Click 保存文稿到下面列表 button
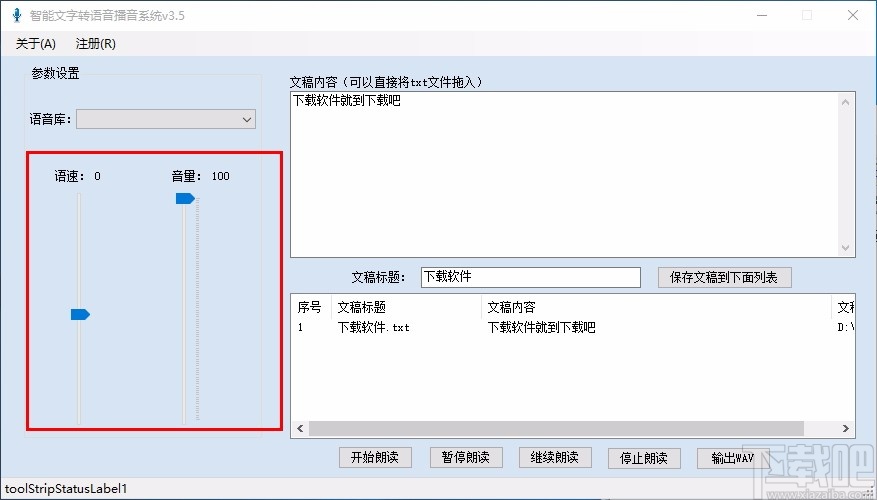The width and height of the screenshot is (877, 500). point(724,277)
